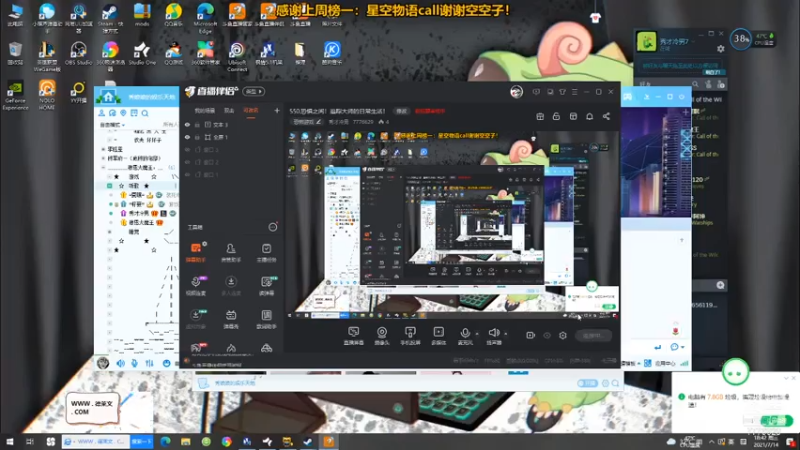The height and width of the screenshot is (450, 800).
Task: Open streaming settings gear beside start button
Action: (x=563, y=335)
